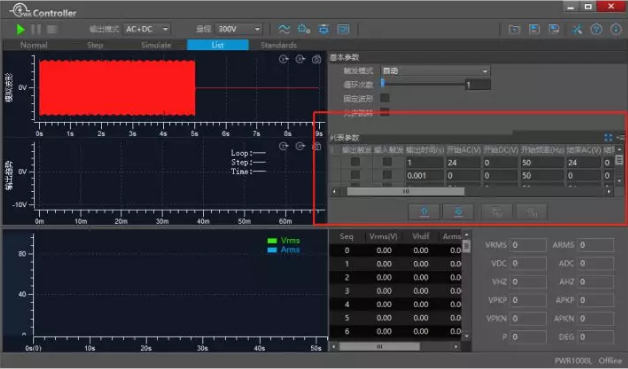Click the blue grid icon above list table
The height and width of the screenshot is (369, 628).
pos(608,137)
